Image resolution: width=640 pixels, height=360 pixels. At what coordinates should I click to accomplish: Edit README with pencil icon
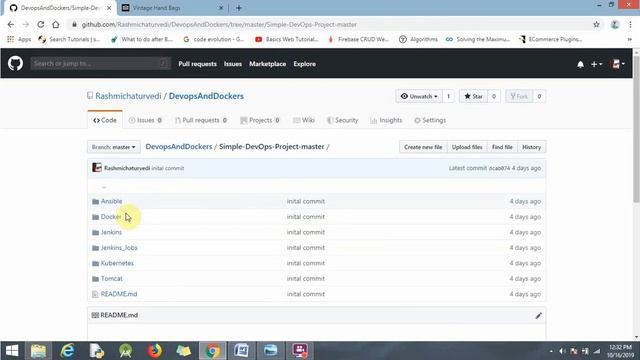click(538, 315)
